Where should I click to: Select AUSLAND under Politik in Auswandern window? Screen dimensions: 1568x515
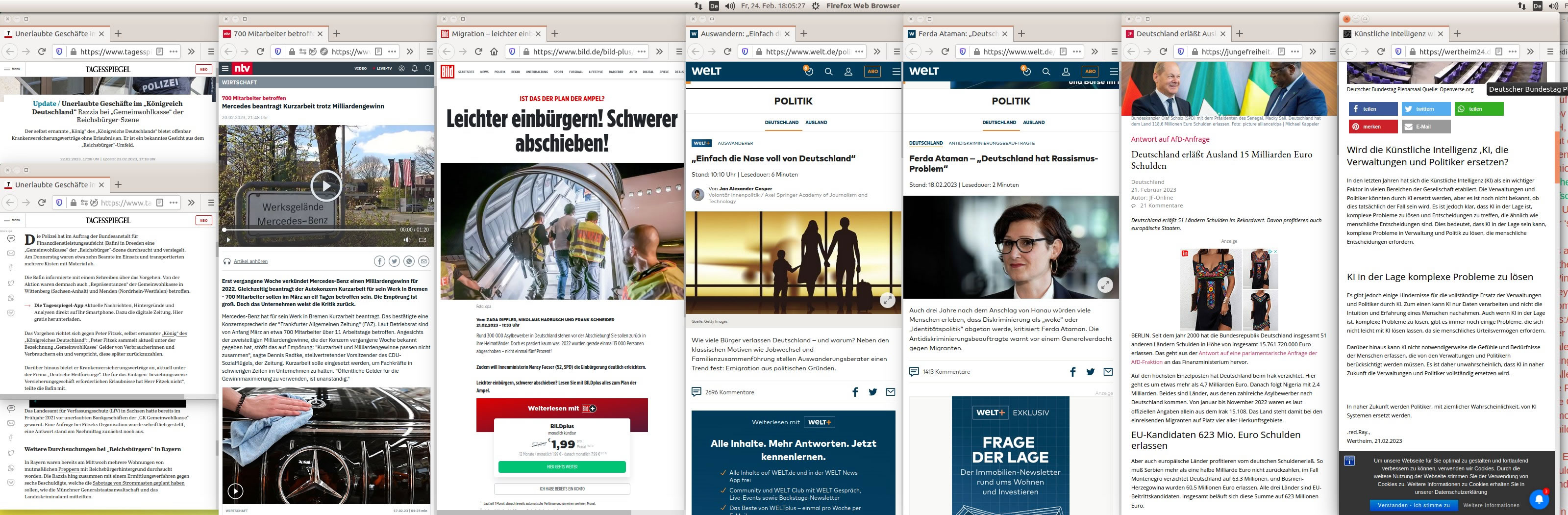pos(816,122)
